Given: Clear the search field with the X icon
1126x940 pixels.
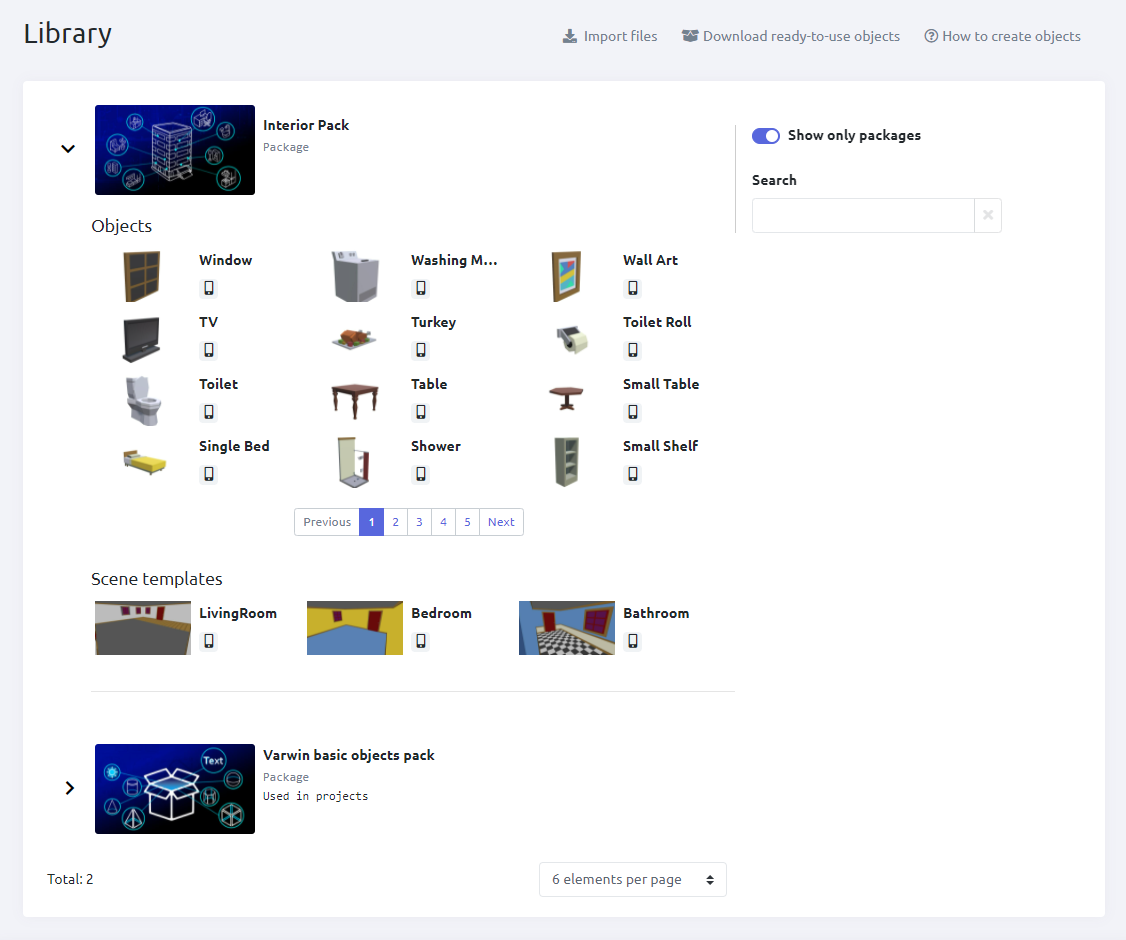Looking at the screenshot, I should (x=988, y=215).
